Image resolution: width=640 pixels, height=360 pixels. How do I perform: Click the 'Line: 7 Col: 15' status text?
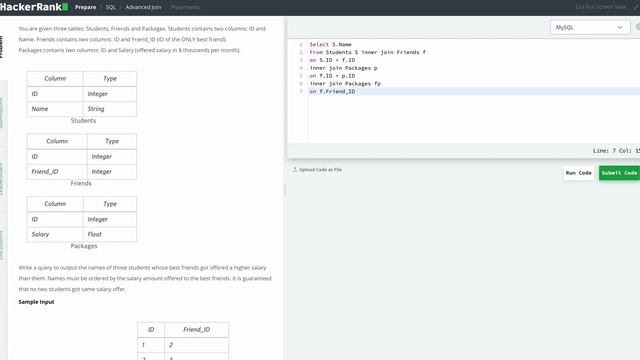point(616,151)
